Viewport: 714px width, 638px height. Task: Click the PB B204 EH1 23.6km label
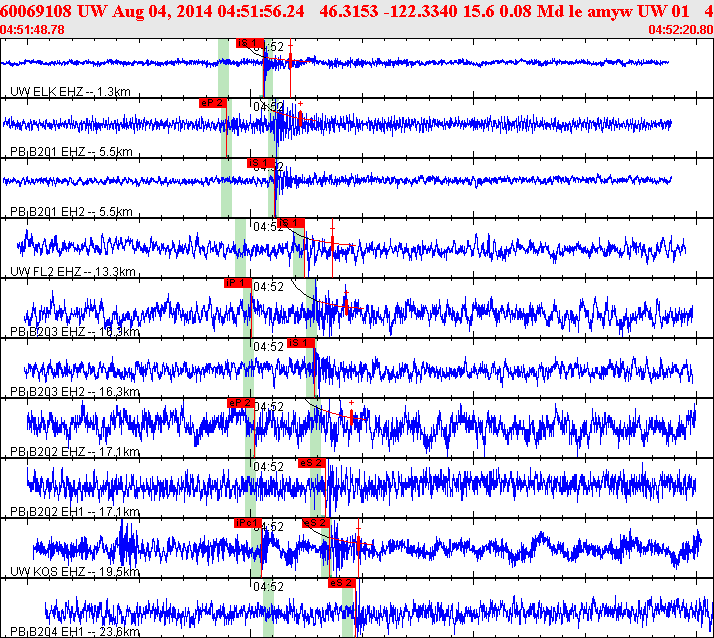(x=74, y=631)
